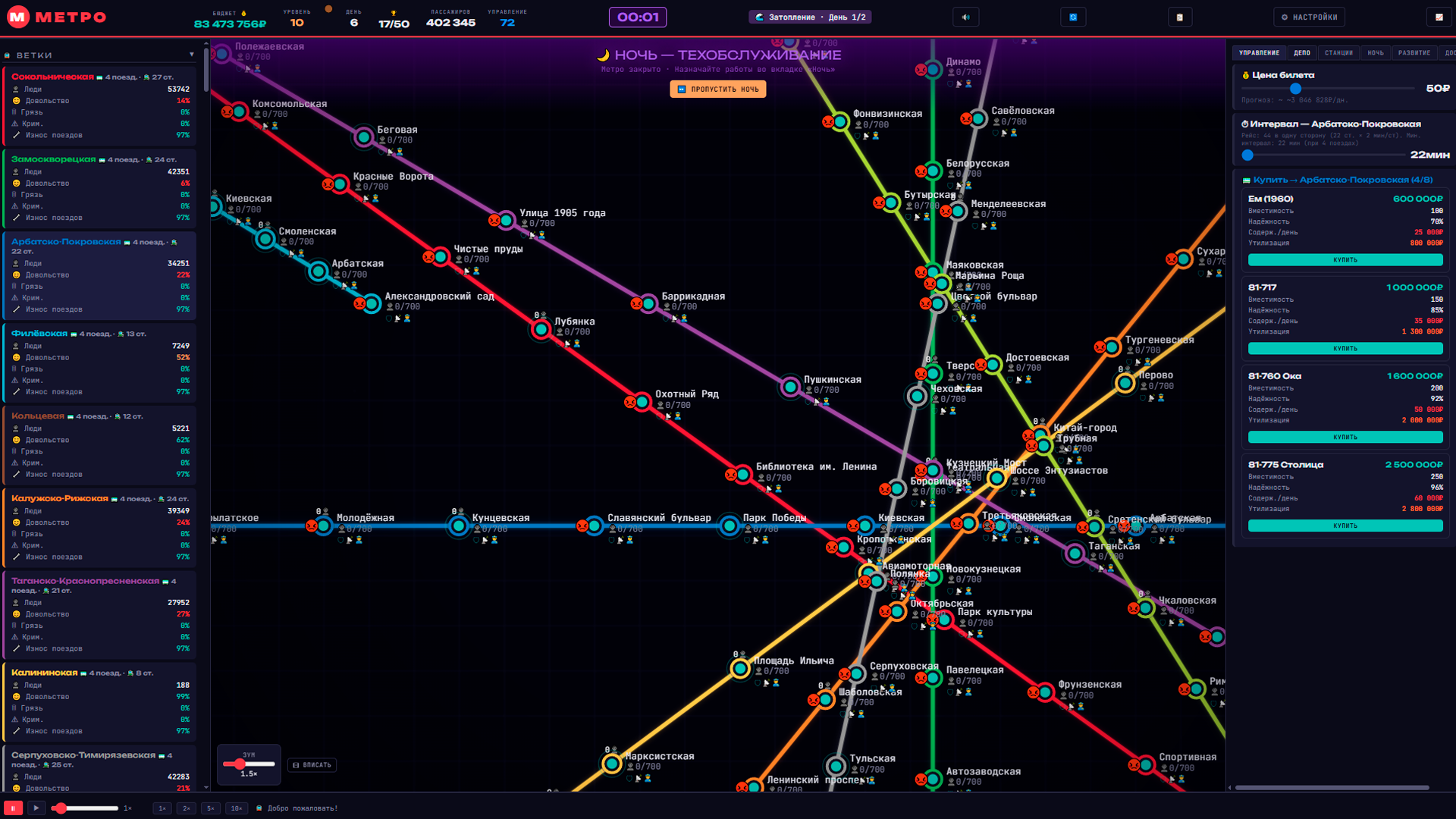Set game speed to 5×
This screenshot has height=819, width=1456.
(x=211, y=808)
